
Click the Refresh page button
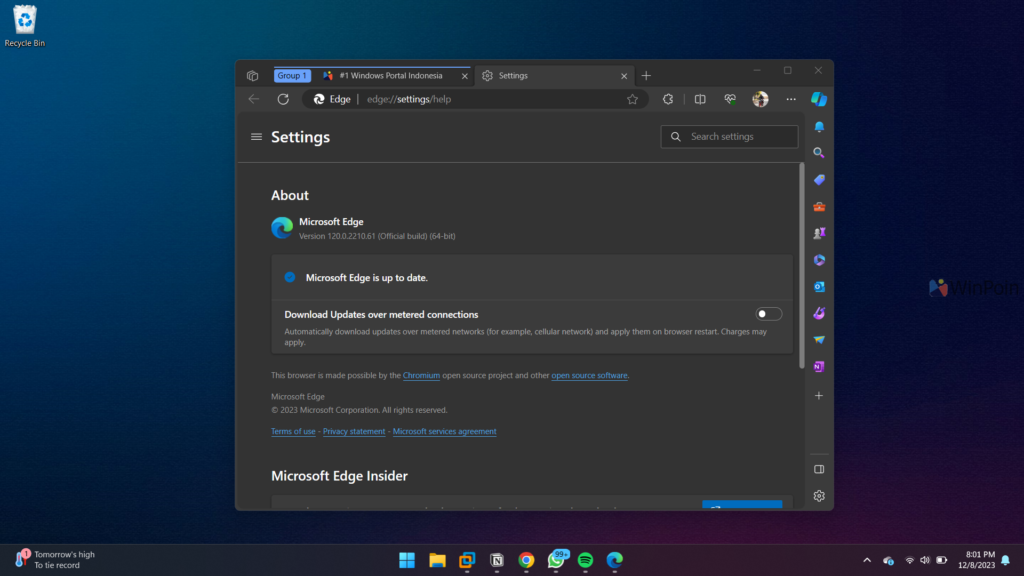(283, 99)
